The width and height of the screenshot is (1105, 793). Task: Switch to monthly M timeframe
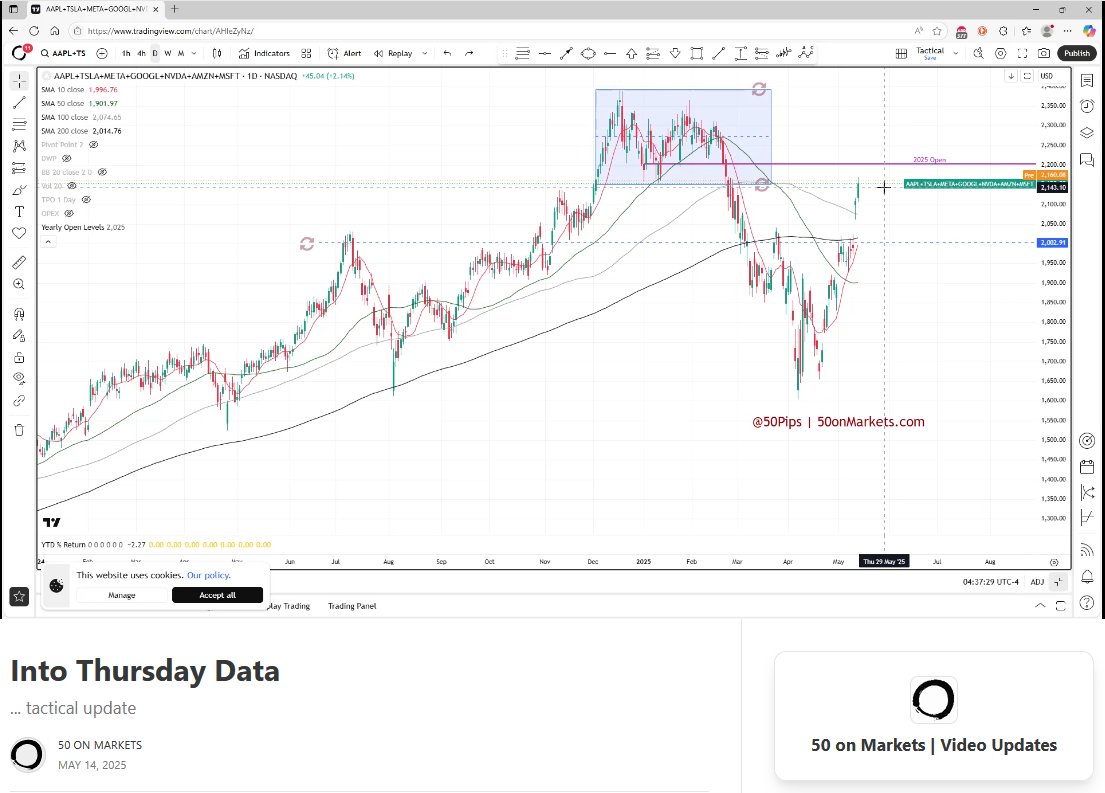181,54
